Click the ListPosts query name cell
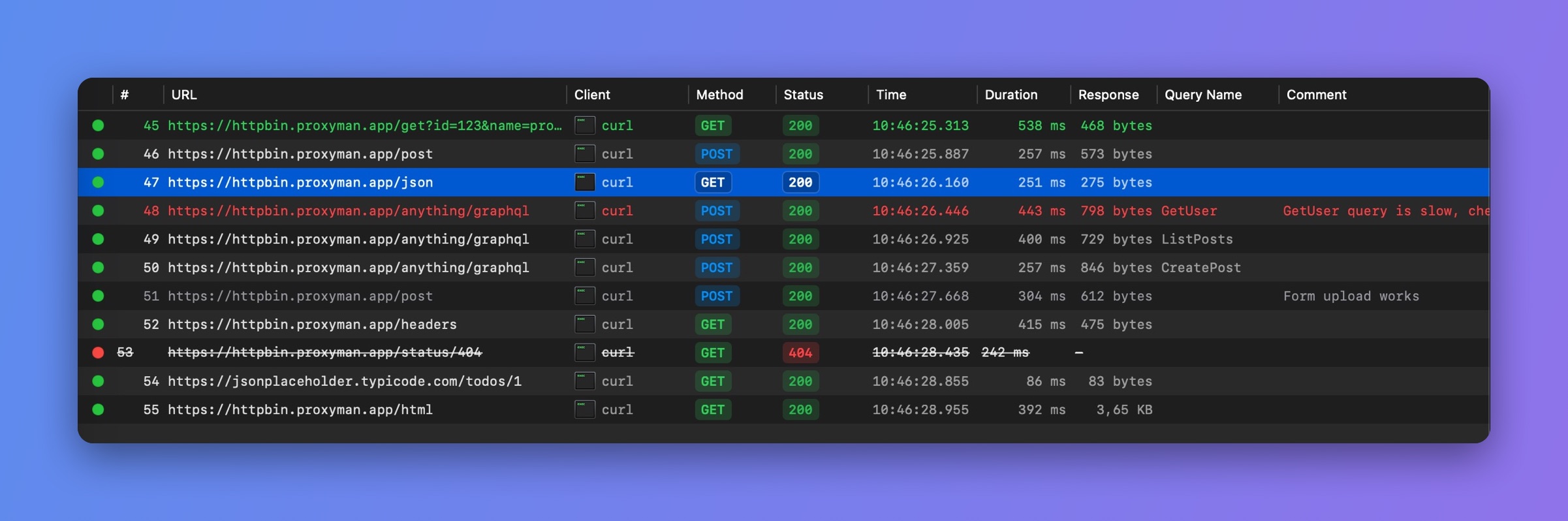The height and width of the screenshot is (521, 1568). (1197, 239)
